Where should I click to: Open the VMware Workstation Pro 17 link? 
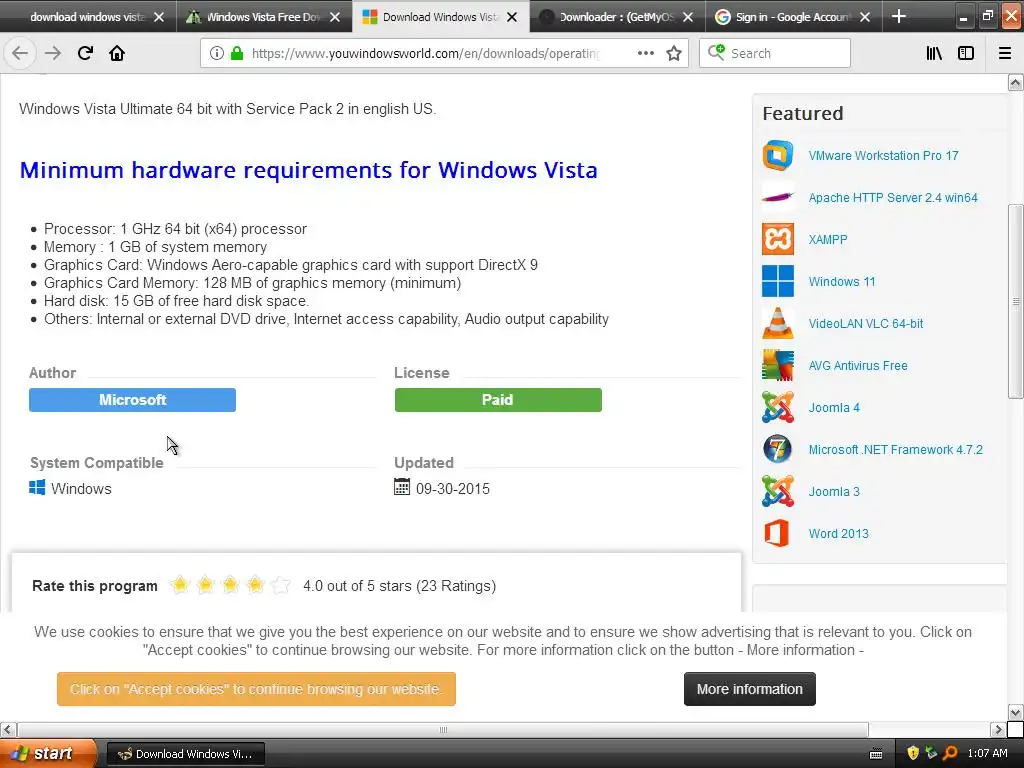point(883,155)
